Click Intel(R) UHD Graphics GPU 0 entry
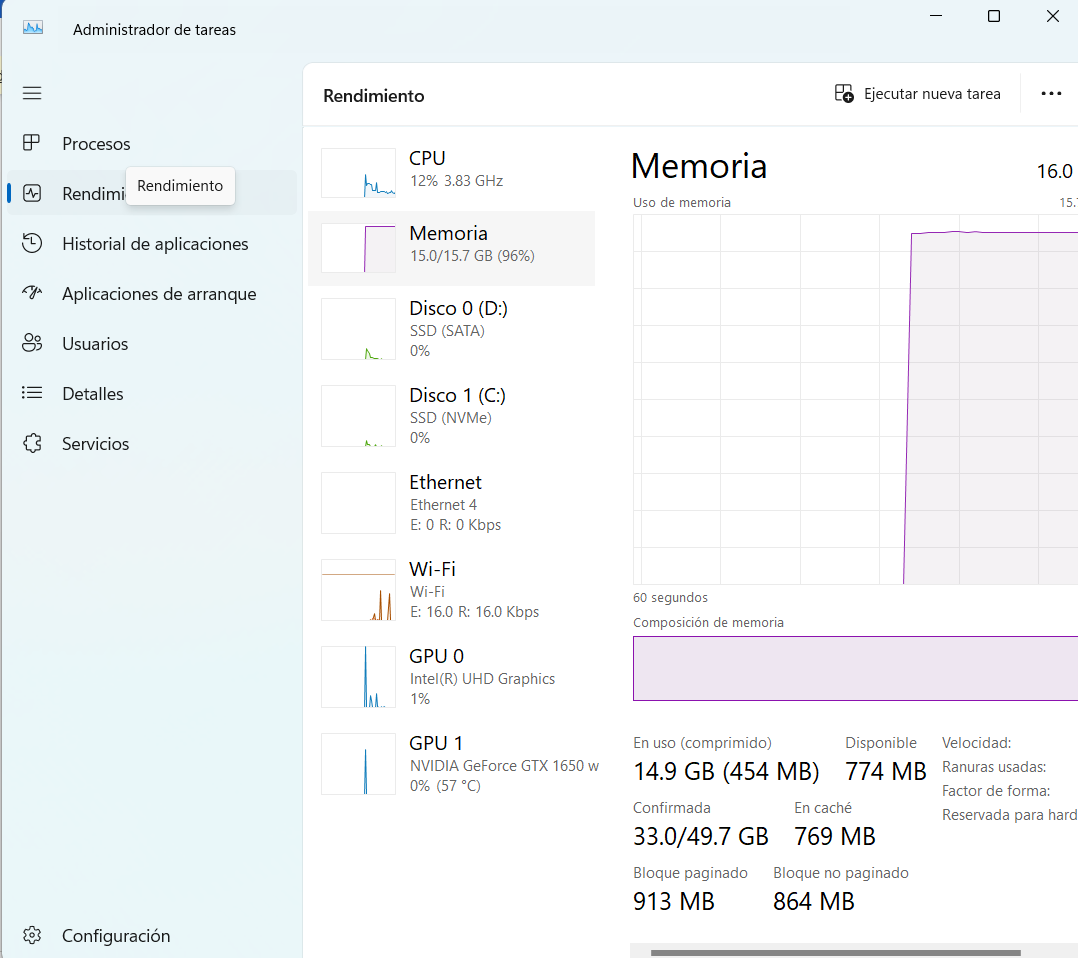The width and height of the screenshot is (1078, 958). [x=452, y=677]
